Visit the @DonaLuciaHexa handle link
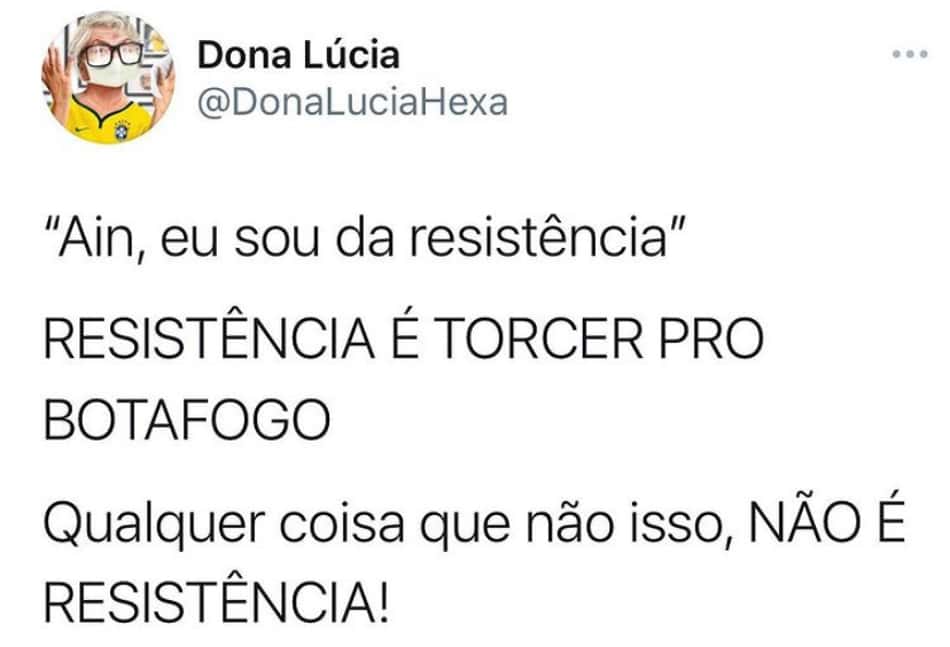This screenshot has height=647, width=950. click(353, 102)
